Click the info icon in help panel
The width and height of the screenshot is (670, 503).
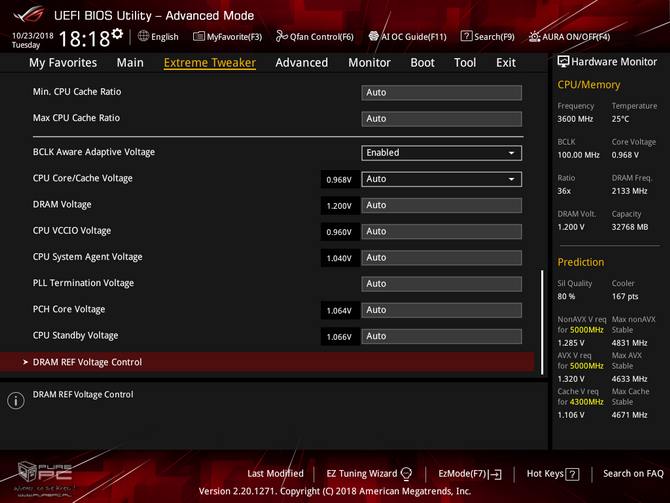click(x=16, y=400)
